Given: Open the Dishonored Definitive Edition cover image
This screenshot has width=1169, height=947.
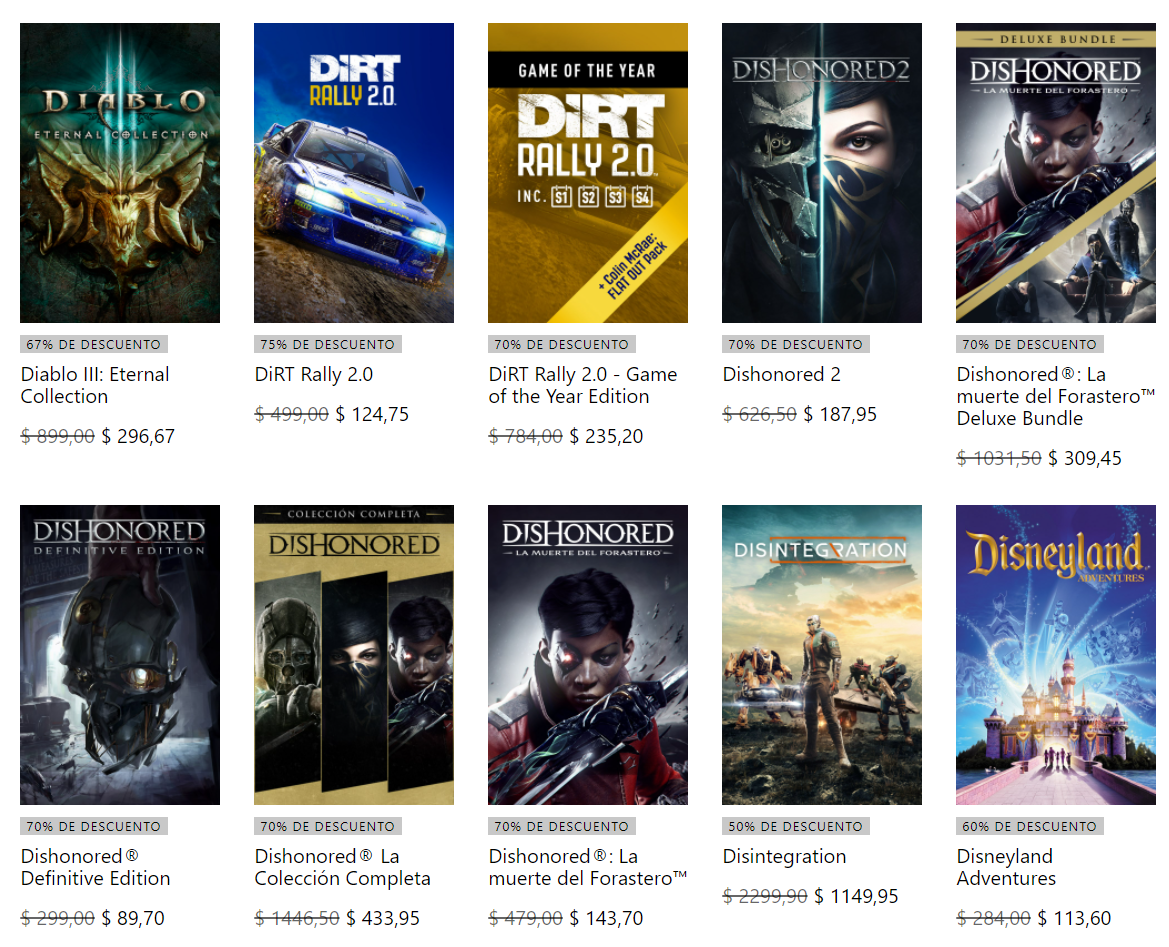Looking at the screenshot, I should (x=120, y=655).
